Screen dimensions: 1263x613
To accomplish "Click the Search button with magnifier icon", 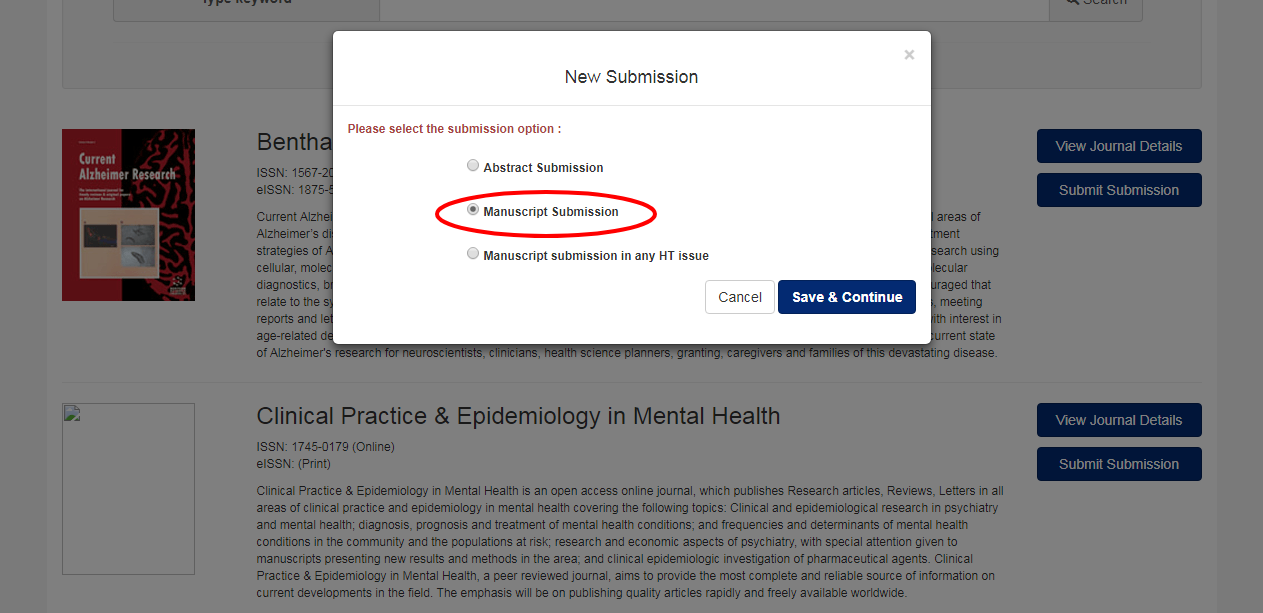I will pos(1095,5).
